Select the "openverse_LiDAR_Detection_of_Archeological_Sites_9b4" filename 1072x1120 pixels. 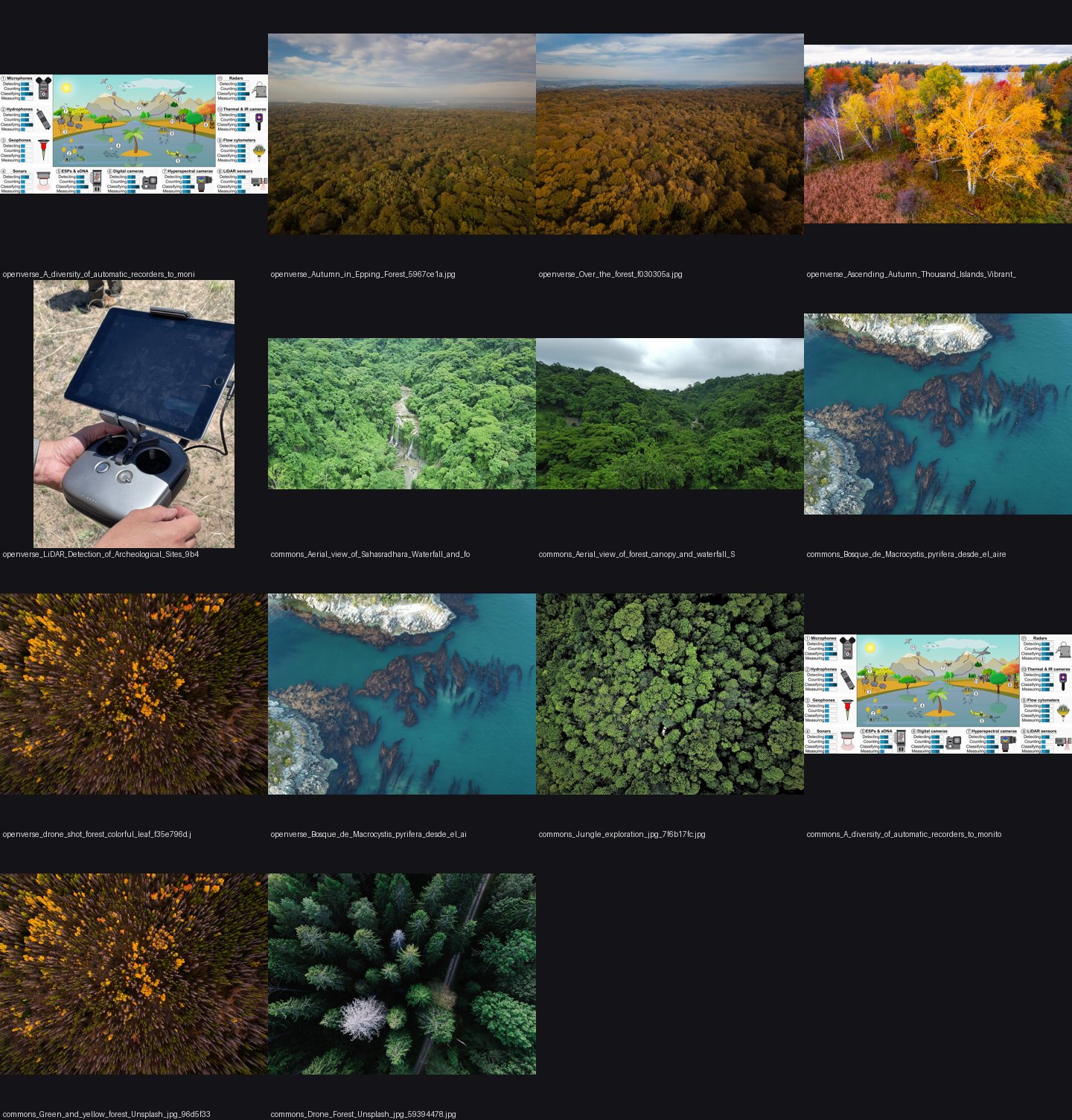(x=101, y=554)
